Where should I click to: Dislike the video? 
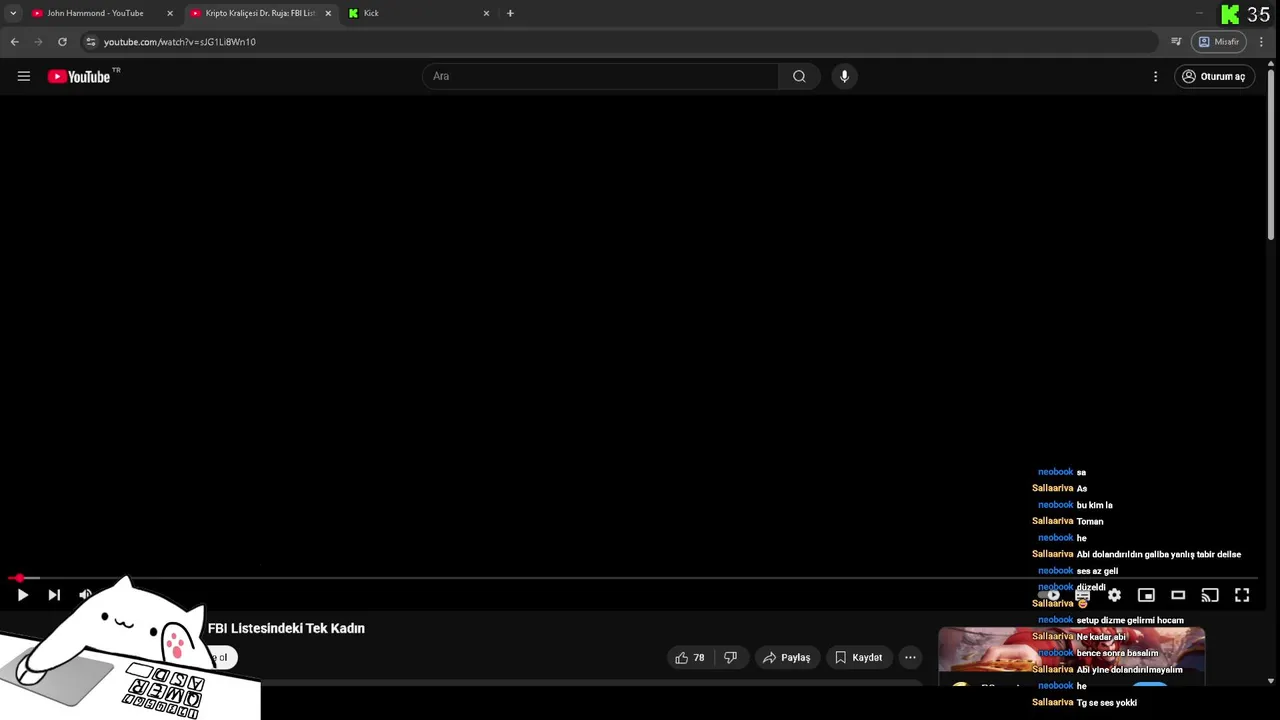pyautogui.click(x=730, y=657)
